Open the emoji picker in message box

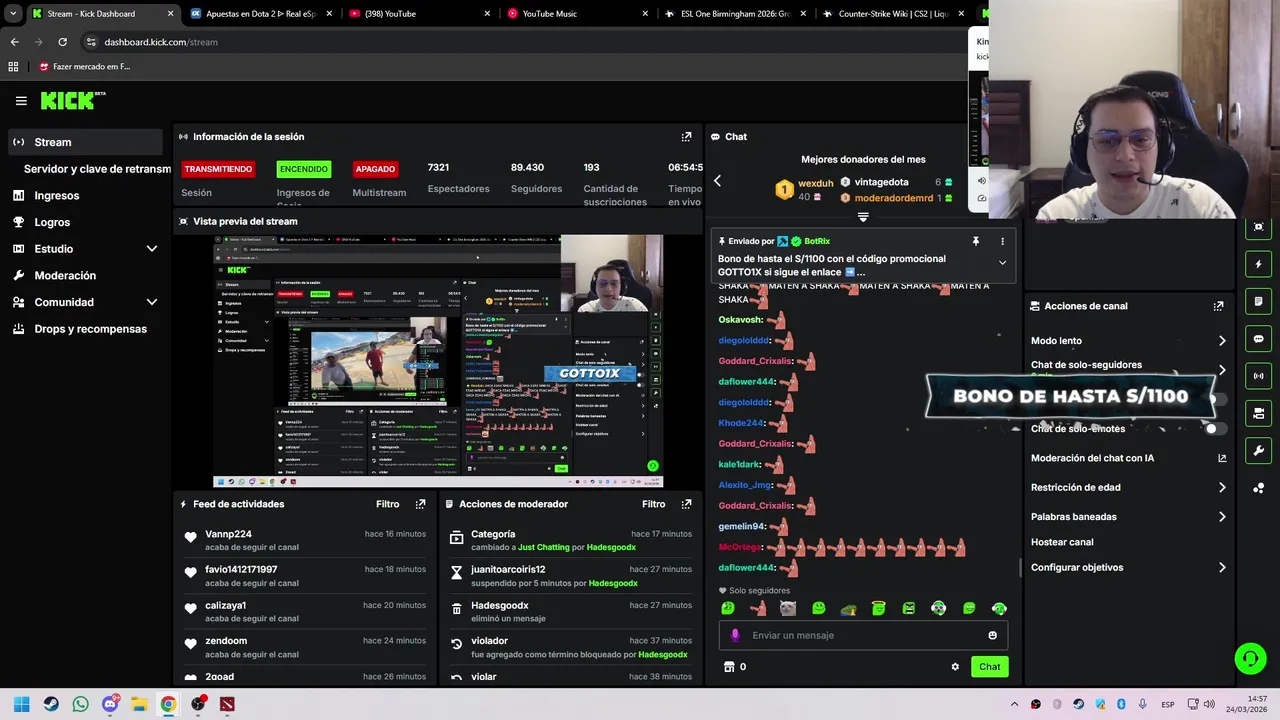(x=992, y=635)
